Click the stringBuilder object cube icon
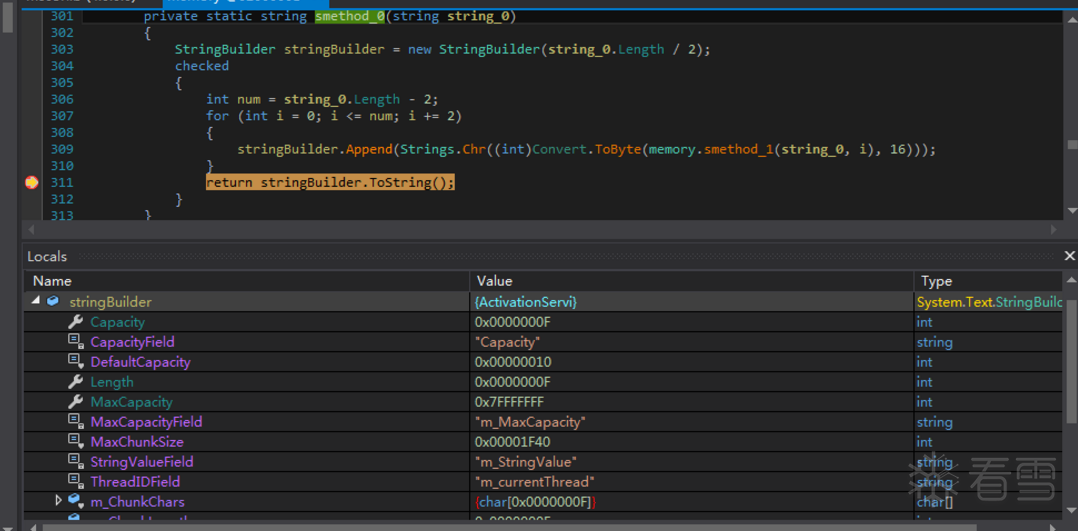 [53, 301]
